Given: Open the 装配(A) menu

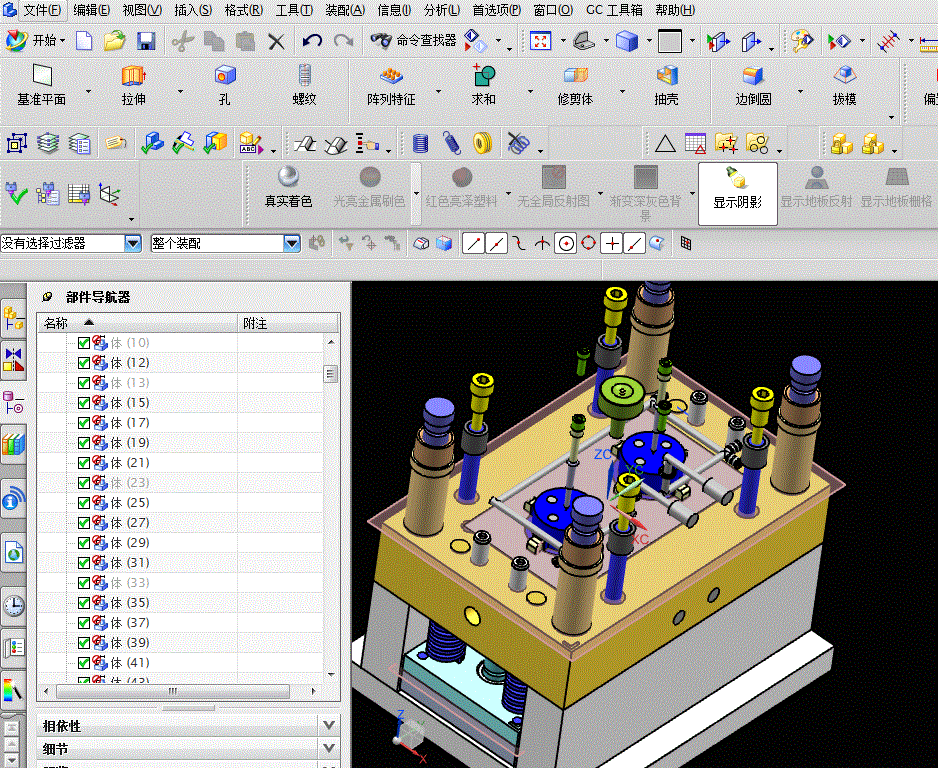Looking at the screenshot, I should 345,10.
